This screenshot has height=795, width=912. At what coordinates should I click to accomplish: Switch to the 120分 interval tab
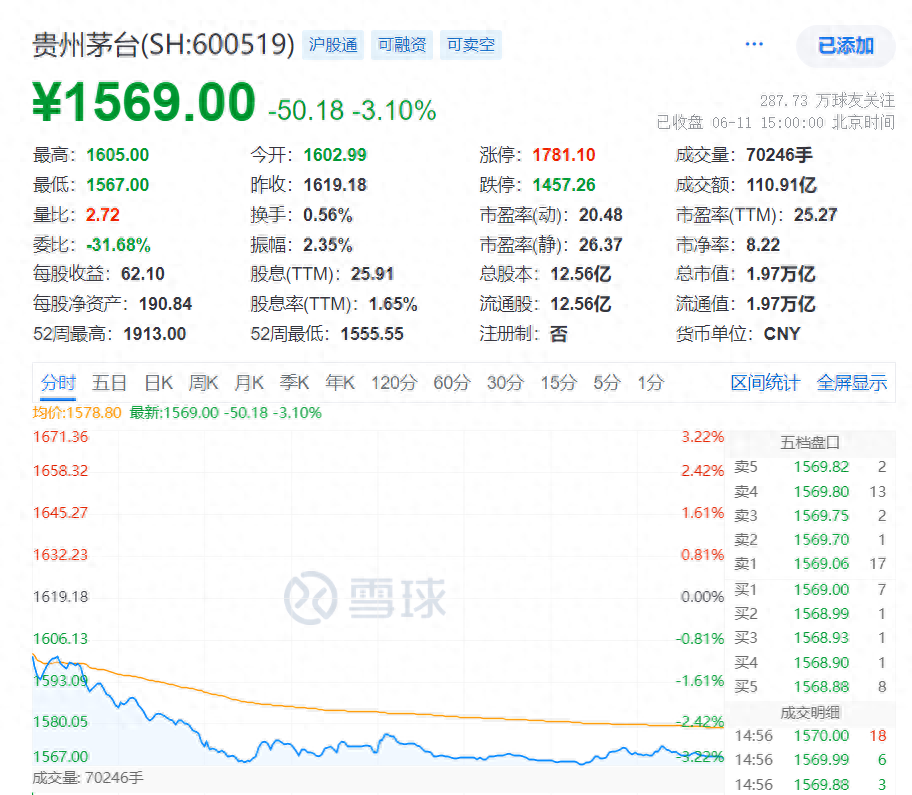392,383
